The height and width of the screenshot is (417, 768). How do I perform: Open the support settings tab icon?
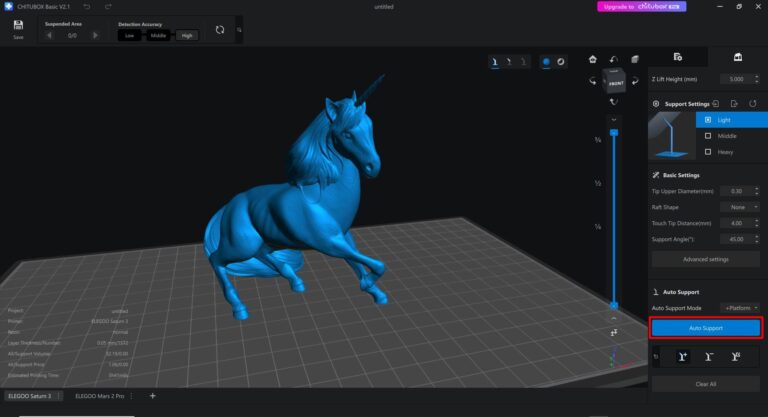click(737, 57)
